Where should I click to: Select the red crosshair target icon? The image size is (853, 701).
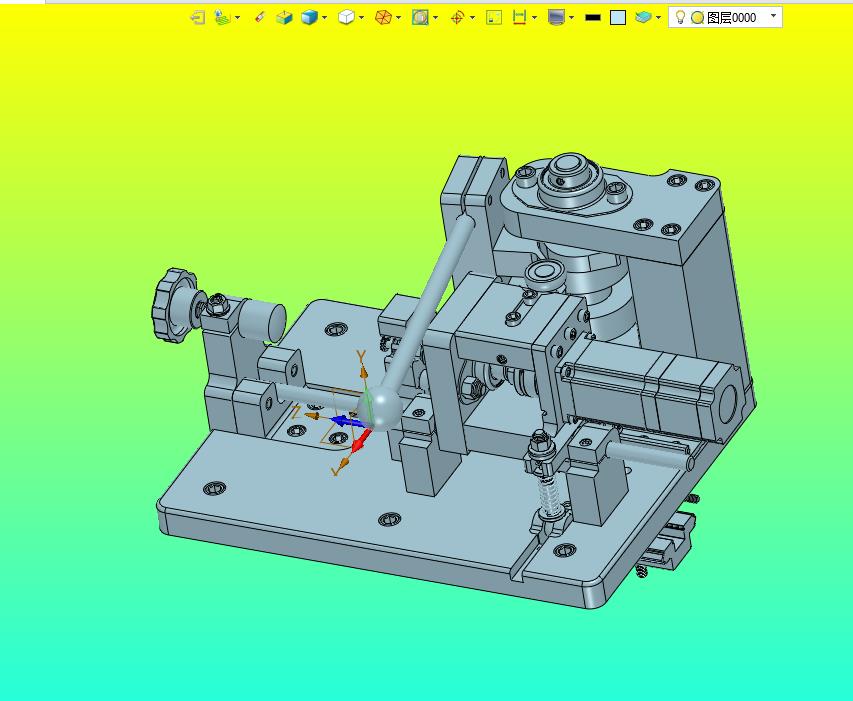[x=457, y=18]
